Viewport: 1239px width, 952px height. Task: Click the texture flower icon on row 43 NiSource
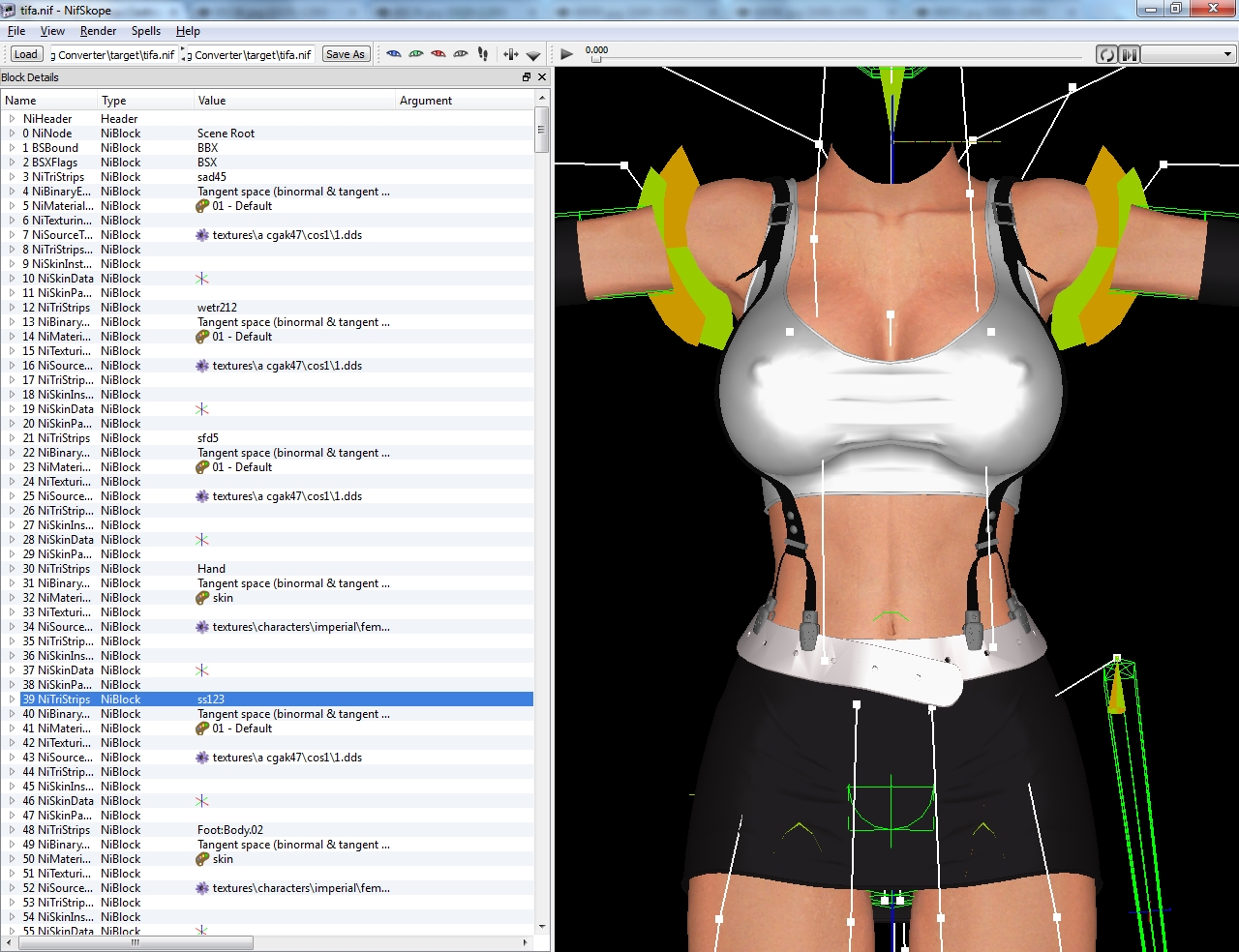202,758
